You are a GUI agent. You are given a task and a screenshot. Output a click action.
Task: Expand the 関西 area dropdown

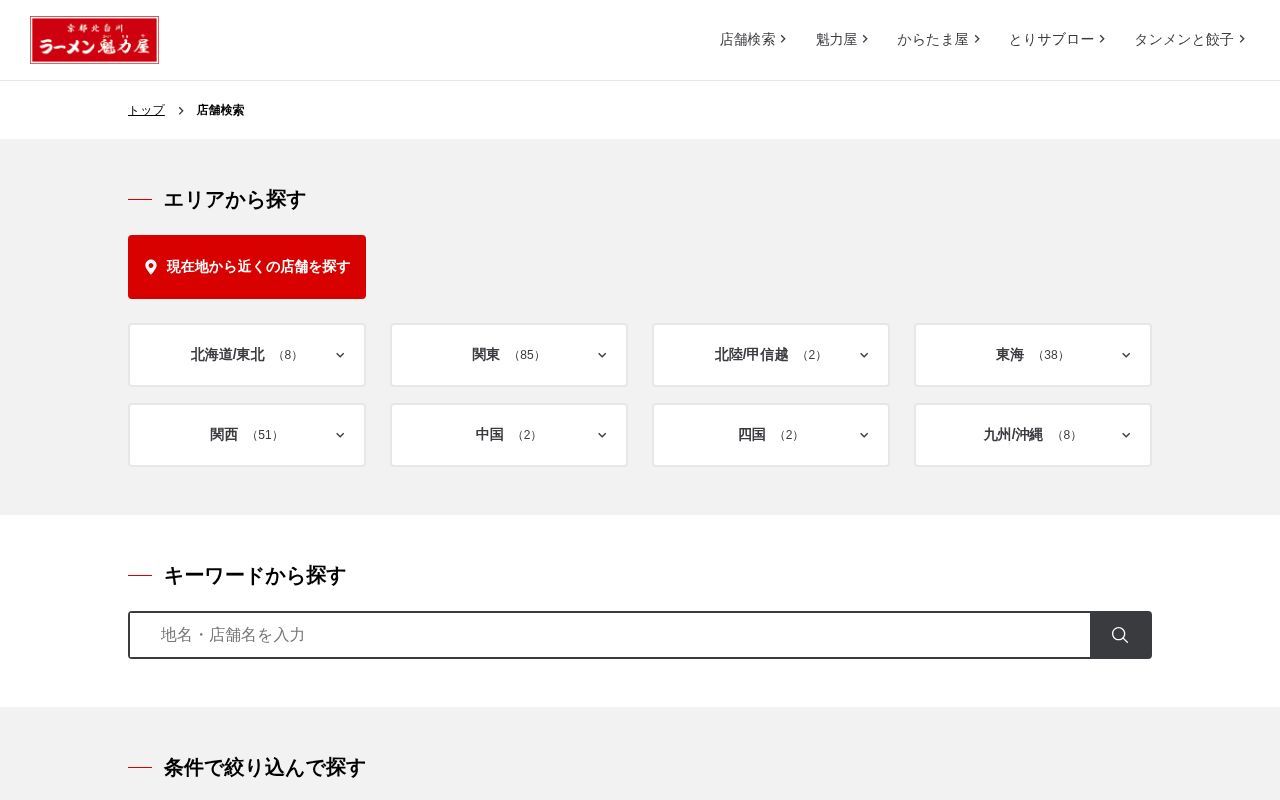[x=247, y=435]
